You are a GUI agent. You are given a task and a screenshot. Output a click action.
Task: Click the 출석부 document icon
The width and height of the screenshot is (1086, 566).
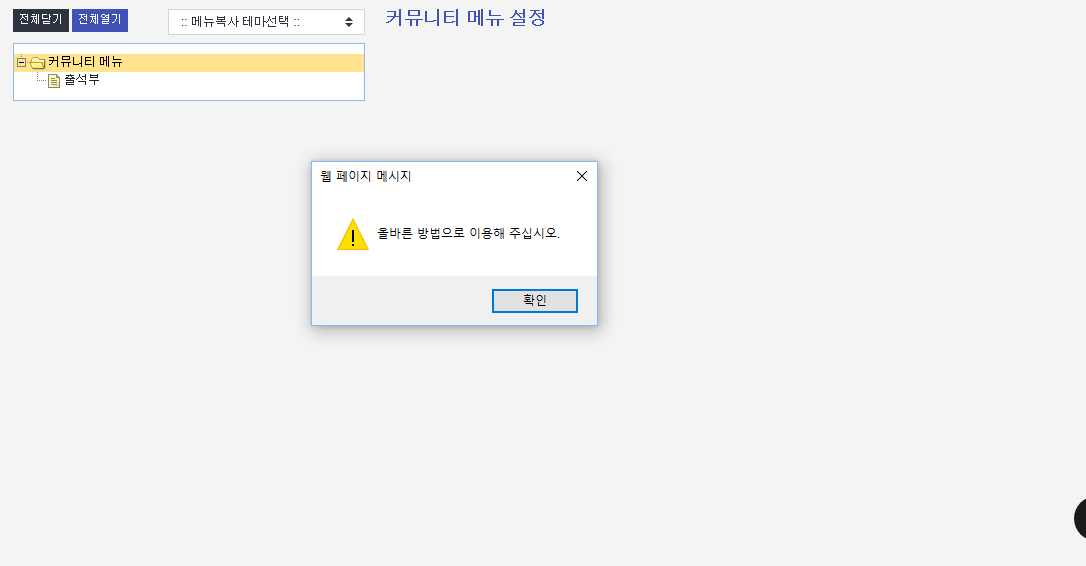coord(55,81)
